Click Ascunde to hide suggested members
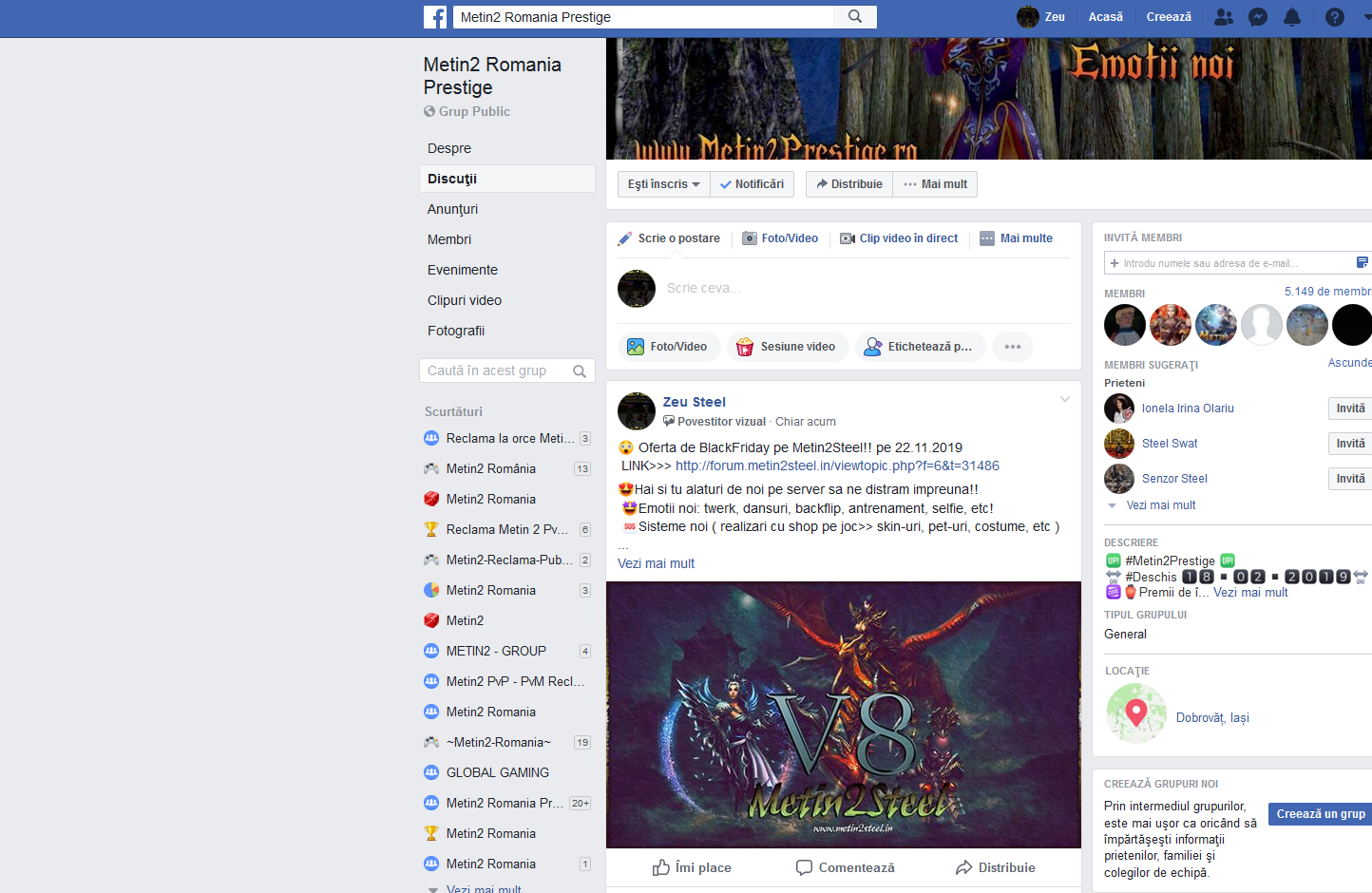The height and width of the screenshot is (893, 1372). pyautogui.click(x=1350, y=363)
